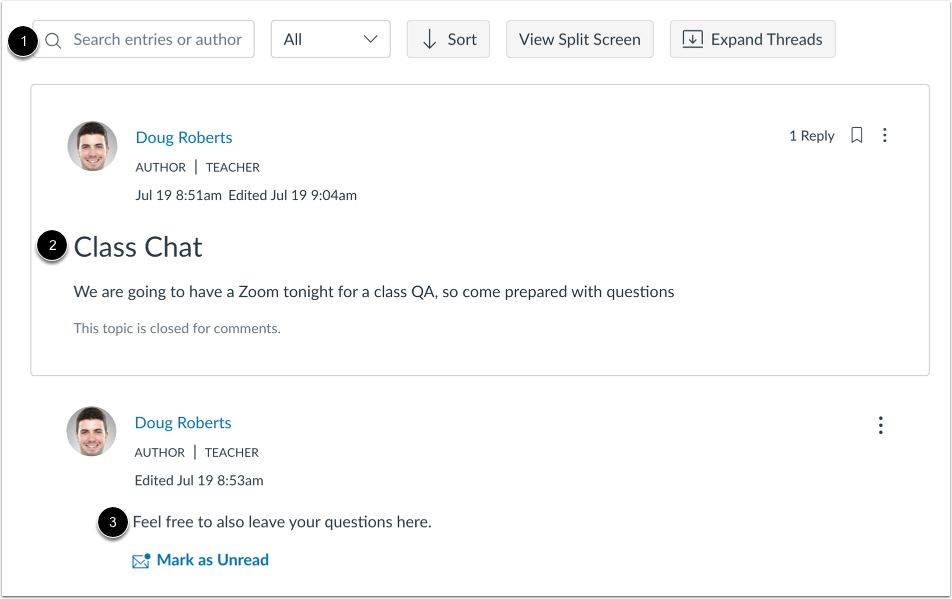
Task: Click the chevron on the All filter
Action: point(371,40)
